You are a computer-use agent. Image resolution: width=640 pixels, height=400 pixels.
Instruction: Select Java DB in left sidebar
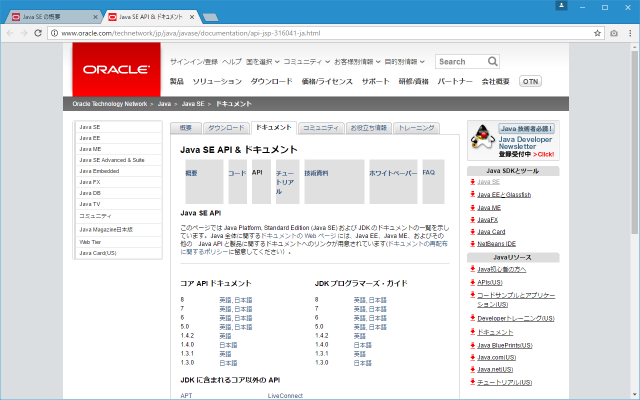(x=118, y=193)
